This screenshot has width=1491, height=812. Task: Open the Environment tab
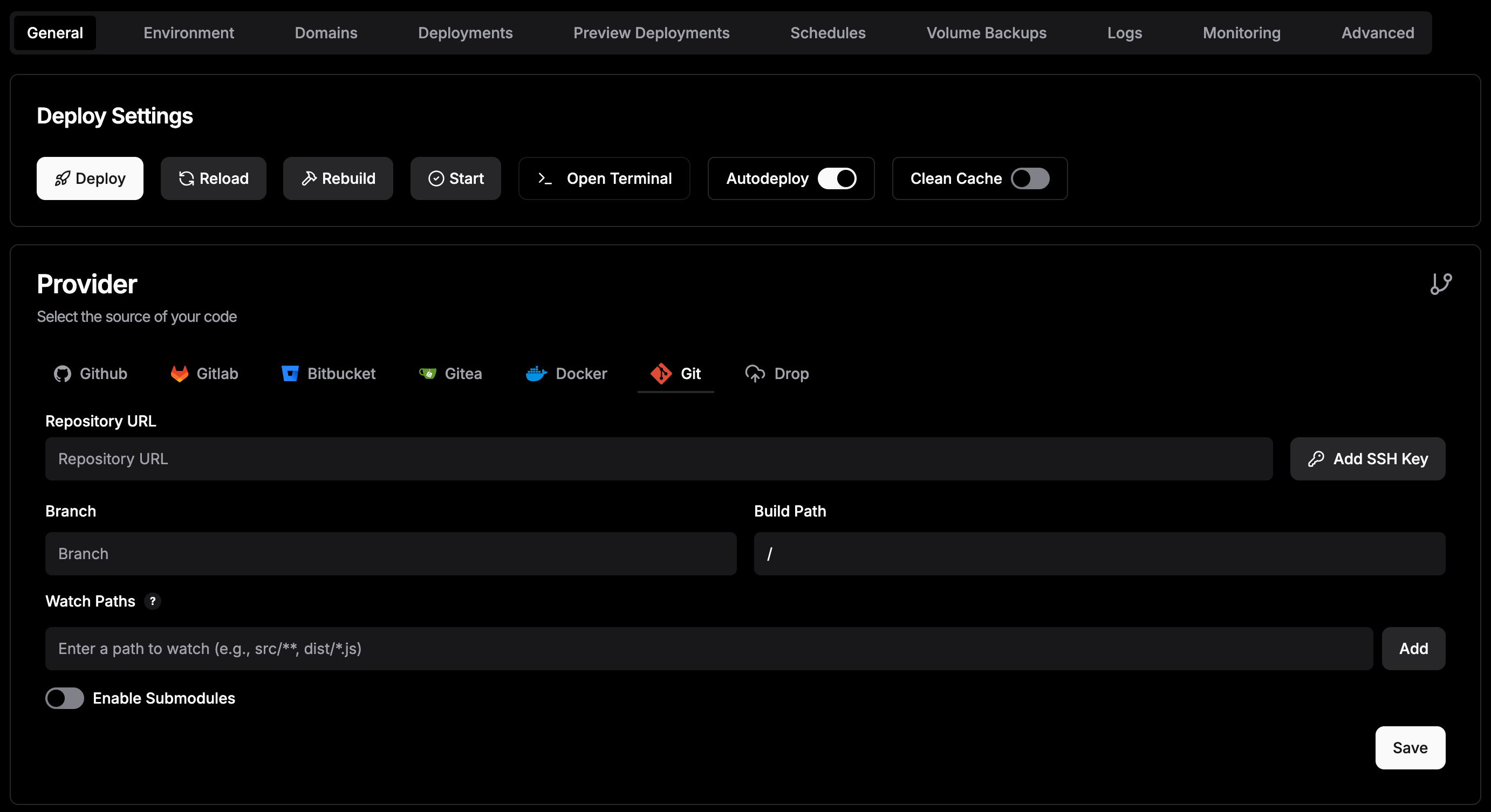(189, 33)
